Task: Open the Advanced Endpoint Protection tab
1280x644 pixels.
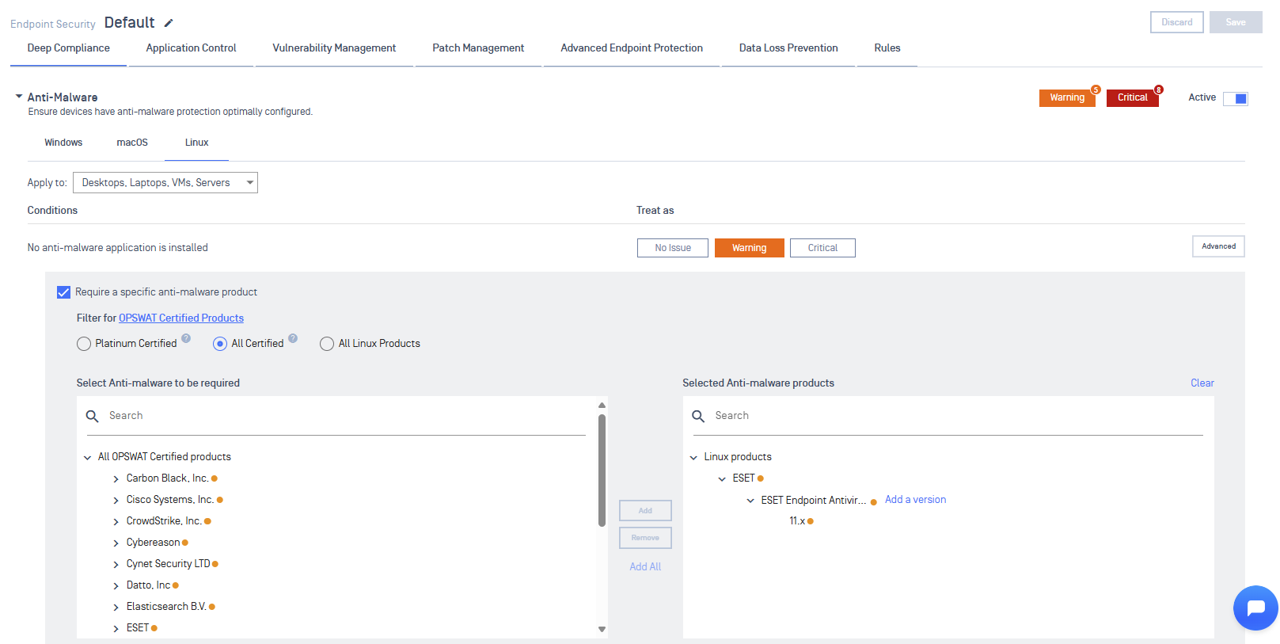Action: coord(631,48)
